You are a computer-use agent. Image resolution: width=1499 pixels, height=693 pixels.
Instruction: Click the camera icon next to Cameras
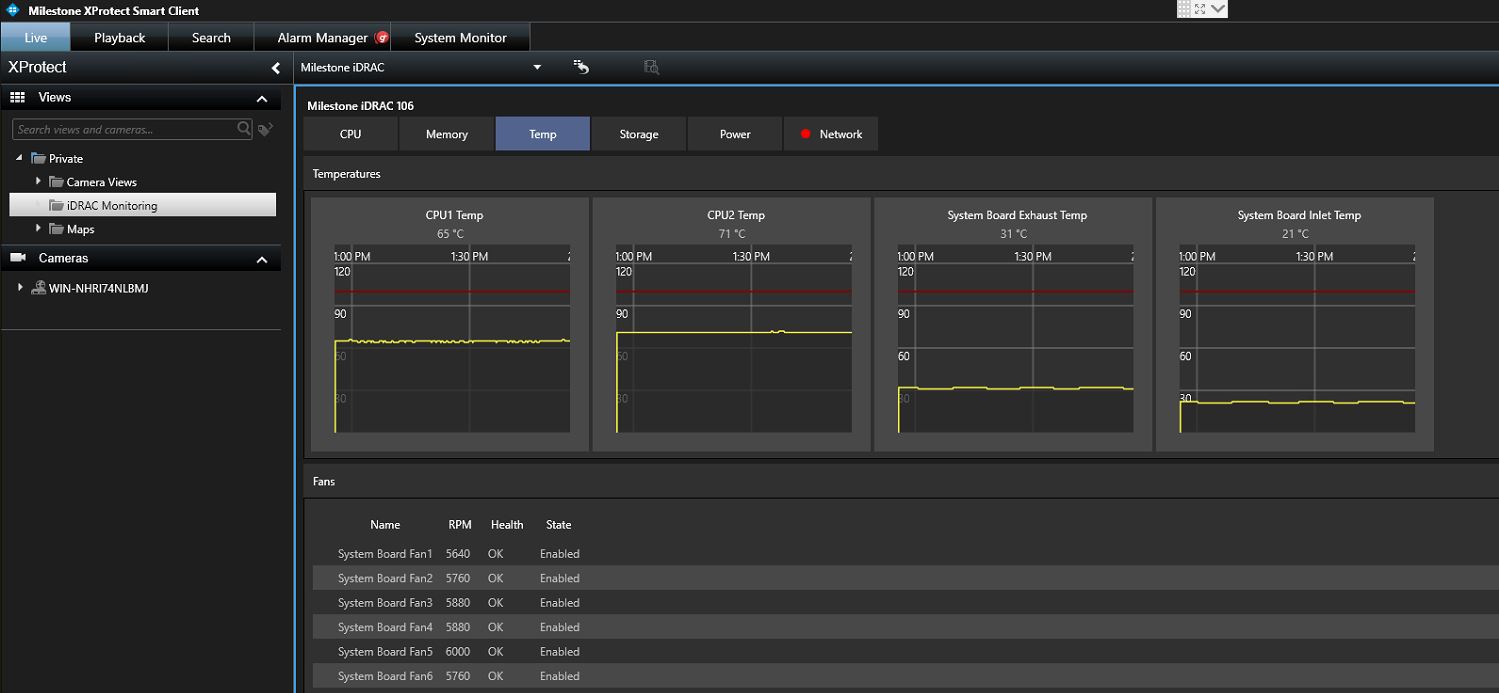coord(17,258)
